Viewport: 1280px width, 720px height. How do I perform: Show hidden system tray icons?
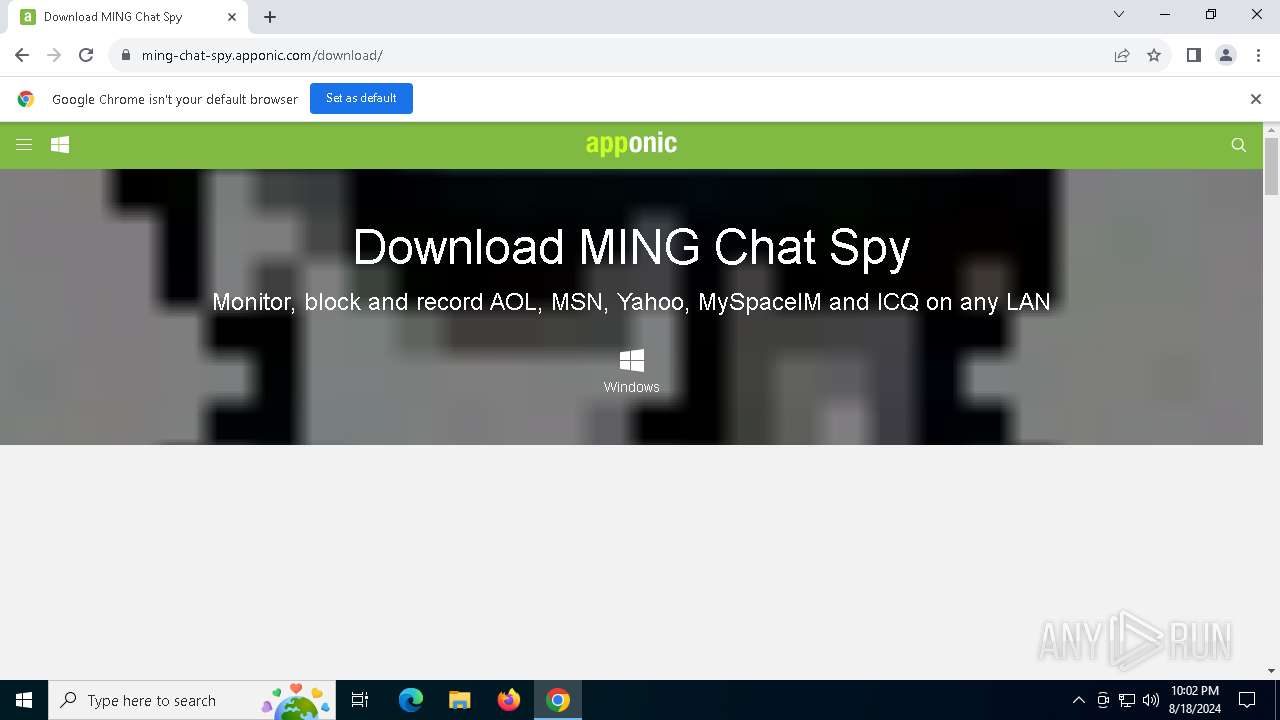coord(1078,700)
